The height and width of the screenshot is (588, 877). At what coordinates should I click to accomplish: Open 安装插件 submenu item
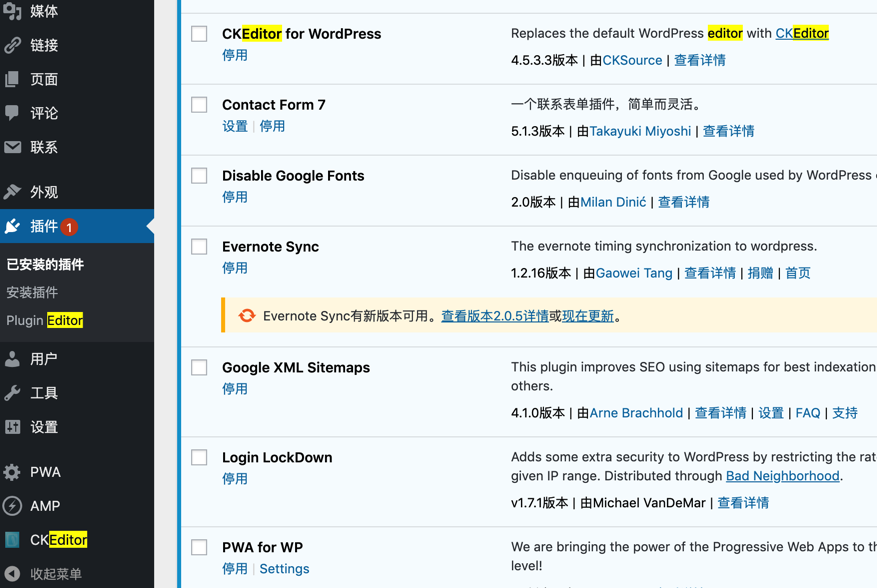[32, 292]
